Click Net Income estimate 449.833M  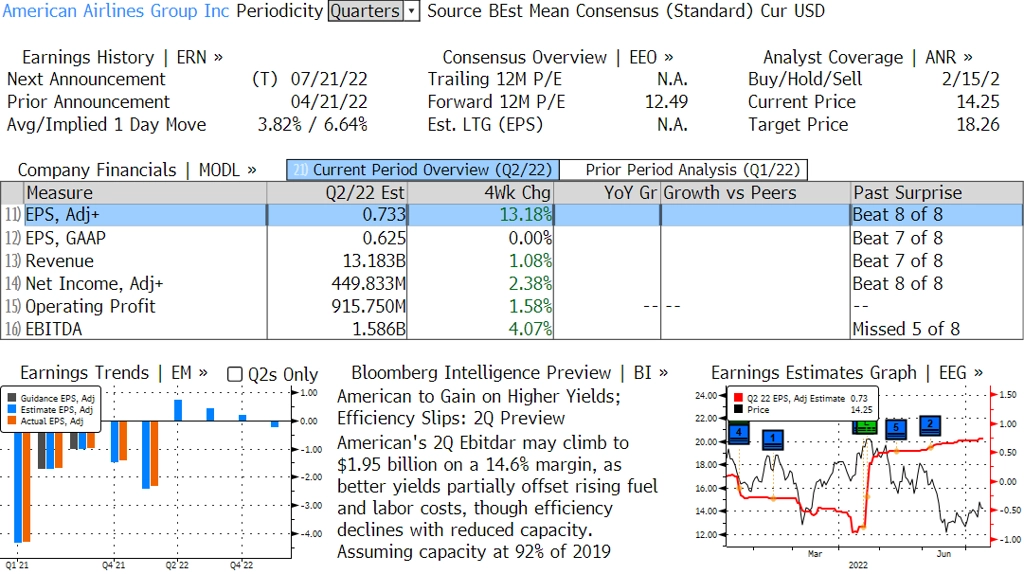pos(368,283)
